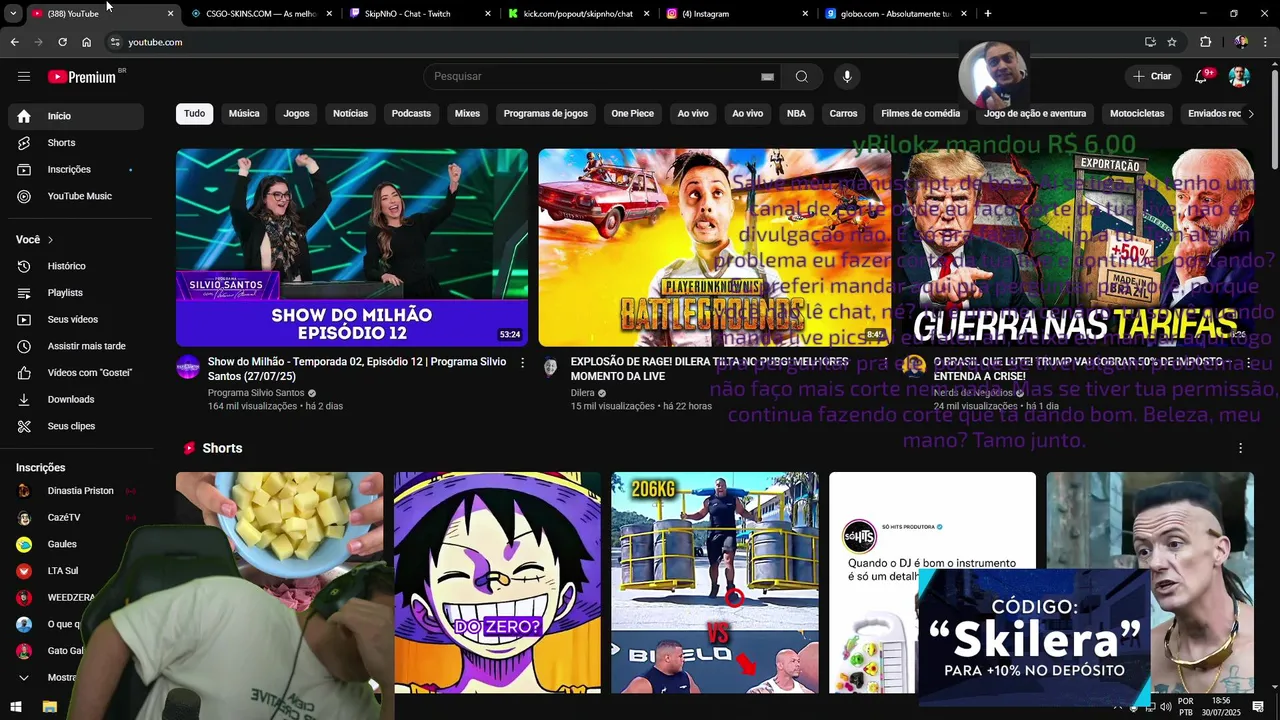Go to Início in sidebar
Viewport: 1280px width, 720px height.
(x=76, y=116)
